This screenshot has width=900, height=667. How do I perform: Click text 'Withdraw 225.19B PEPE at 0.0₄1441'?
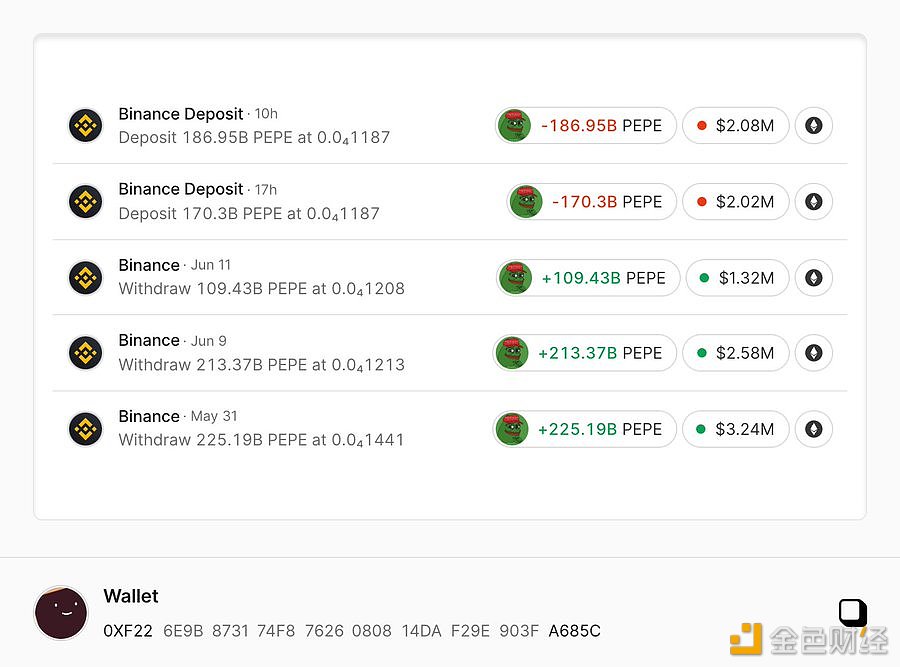click(261, 440)
